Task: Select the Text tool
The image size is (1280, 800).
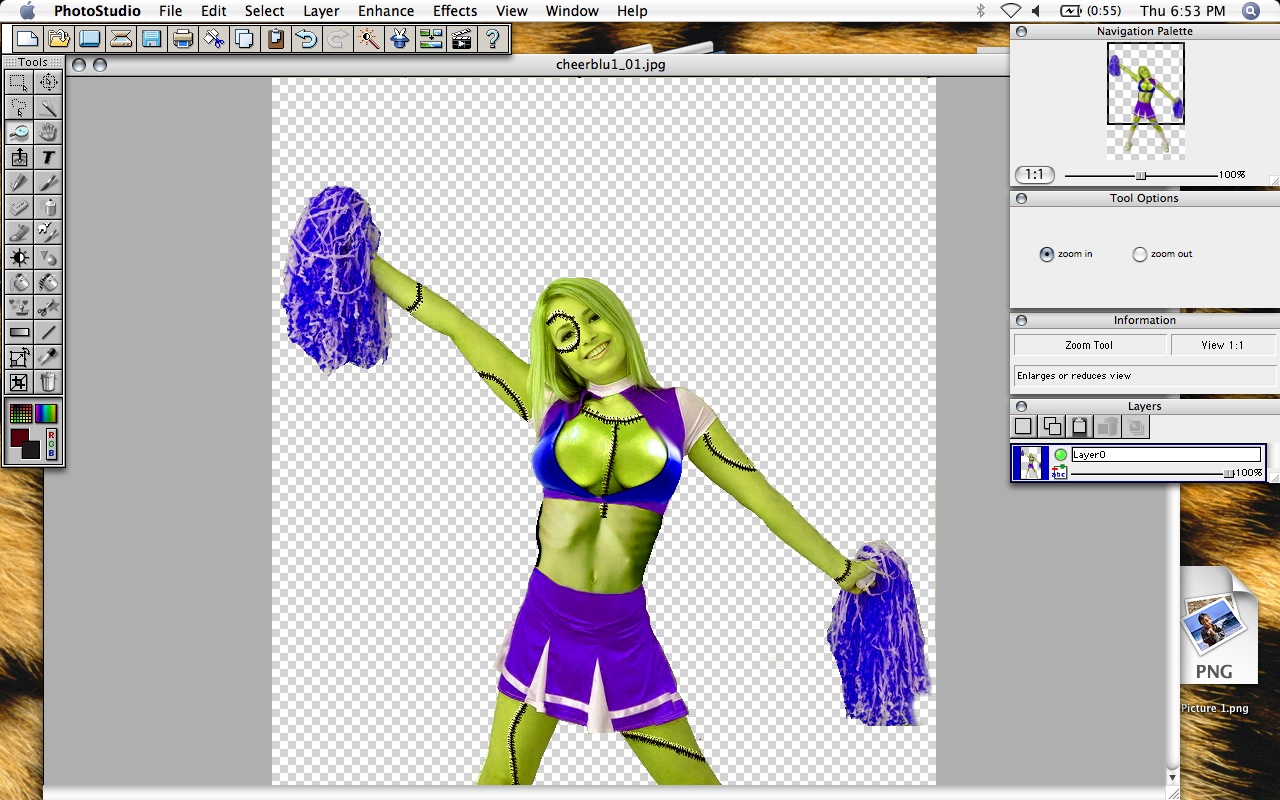Action: tap(48, 157)
